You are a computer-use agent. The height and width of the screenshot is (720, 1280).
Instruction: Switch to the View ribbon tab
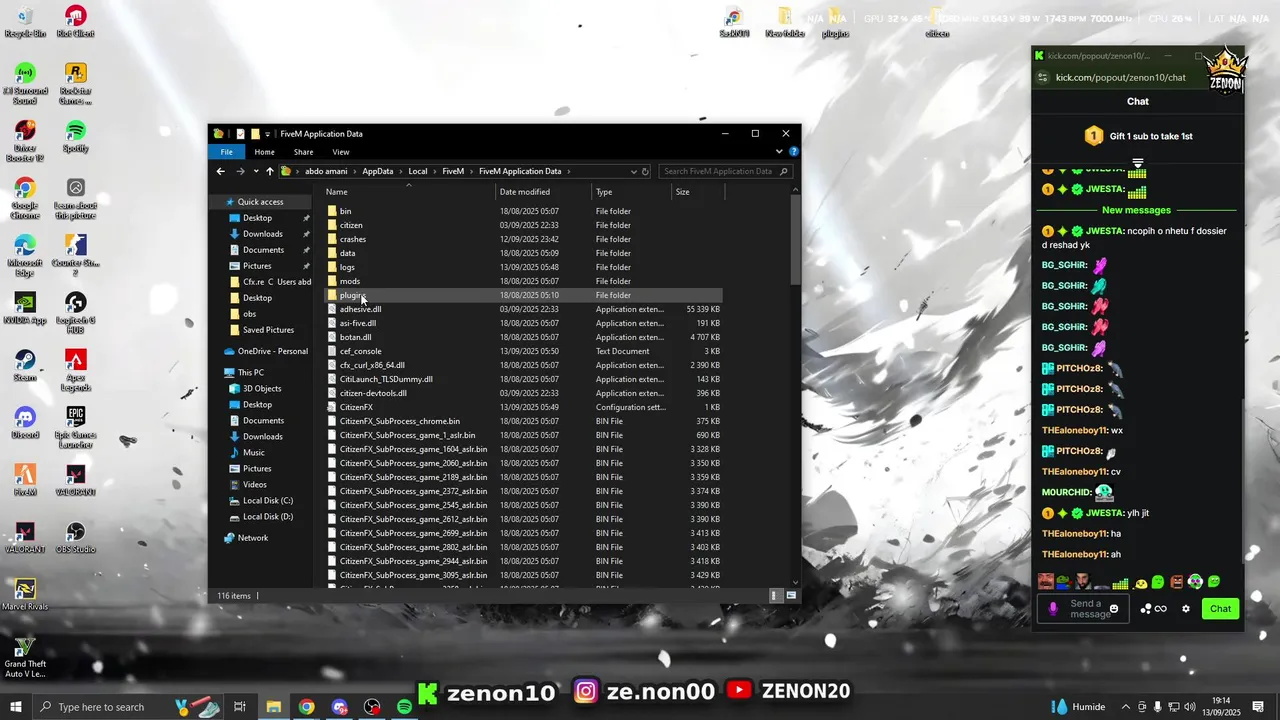pos(341,152)
